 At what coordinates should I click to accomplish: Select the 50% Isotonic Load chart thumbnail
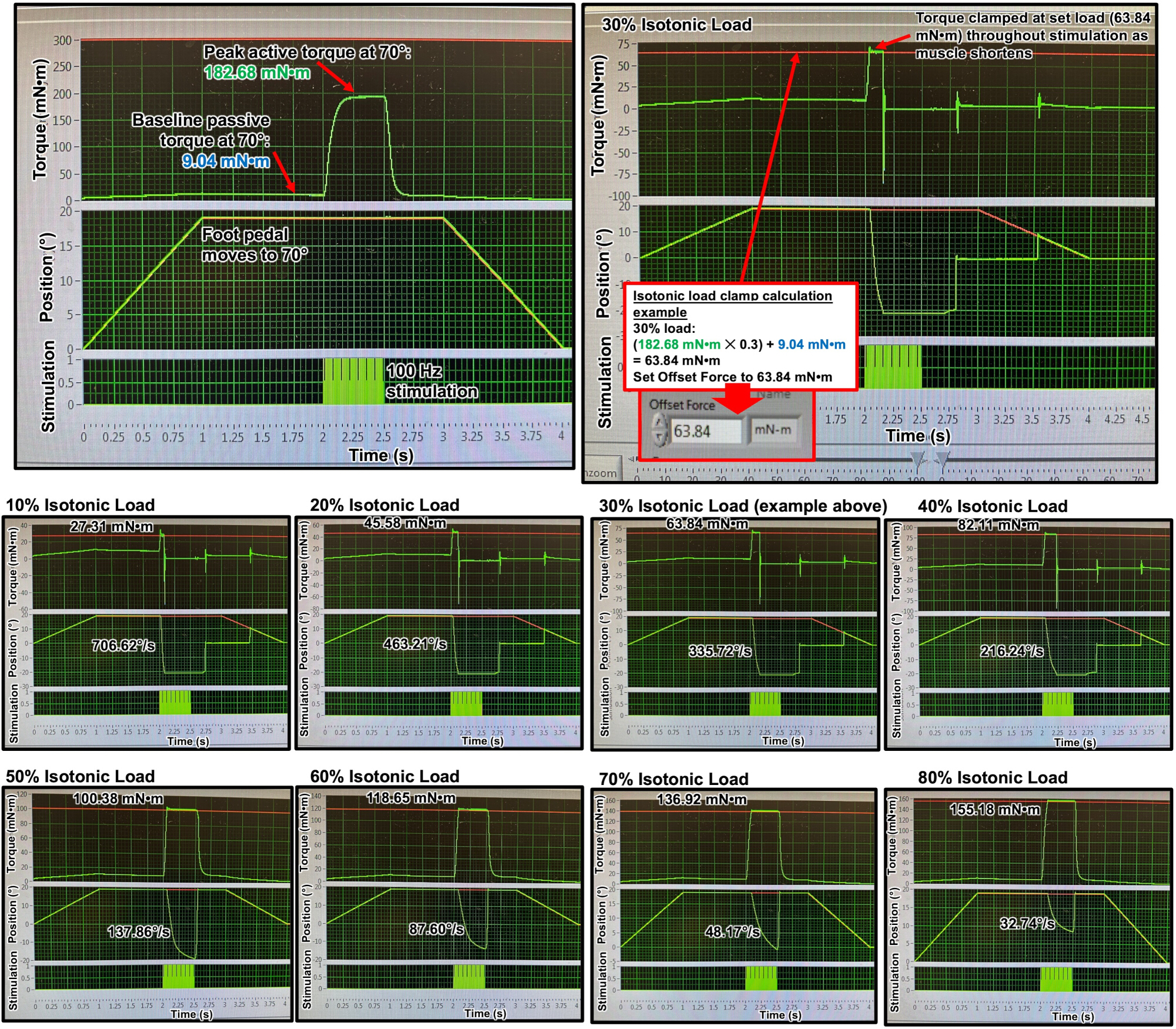pyautogui.click(x=148, y=904)
